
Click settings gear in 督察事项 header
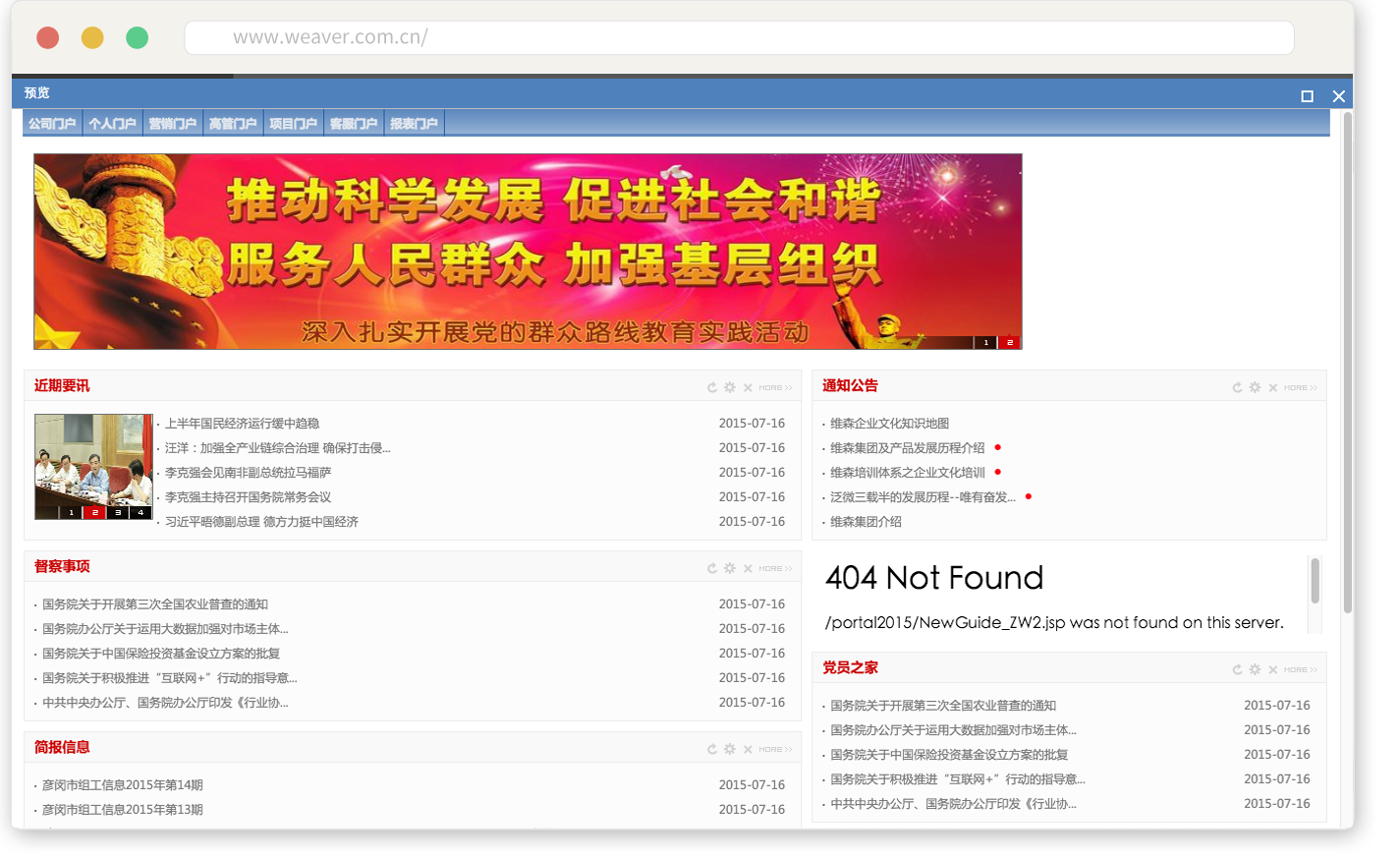[x=730, y=569]
